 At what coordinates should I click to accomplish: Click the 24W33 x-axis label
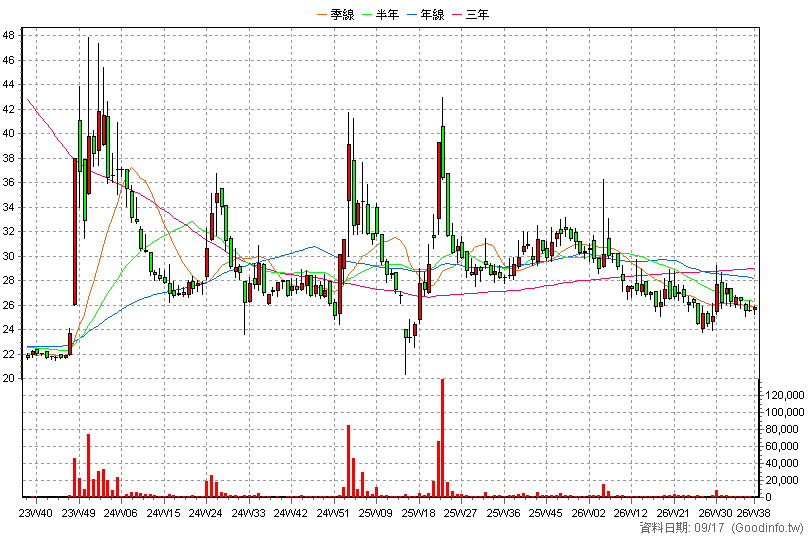pyautogui.click(x=248, y=513)
